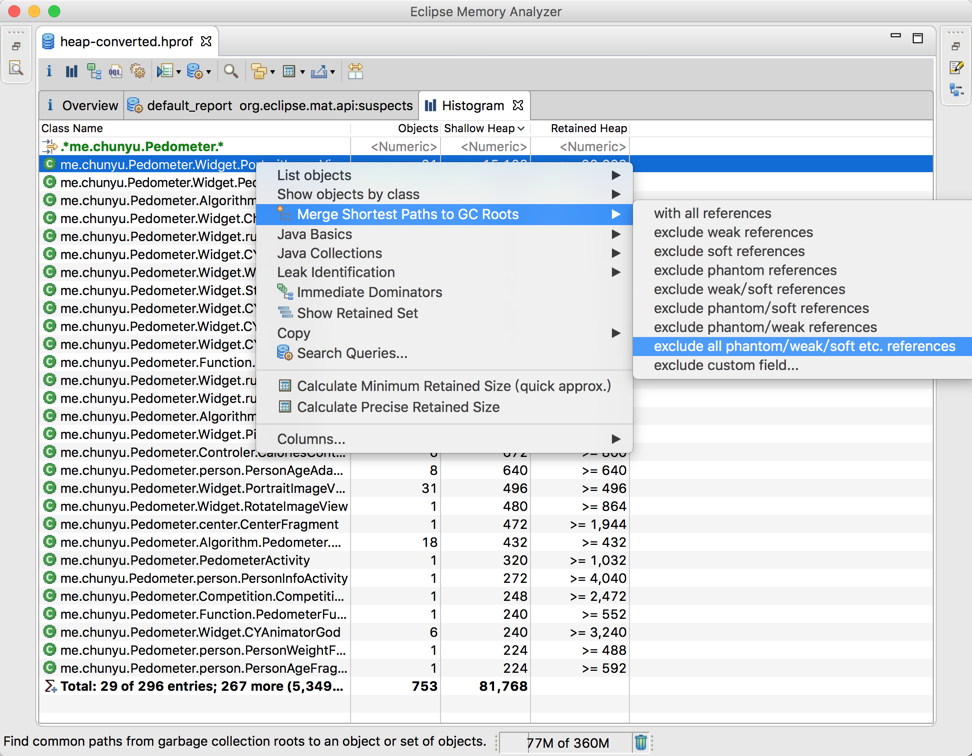
Task: Restore the left sidebar view stack
Action: pos(16,46)
